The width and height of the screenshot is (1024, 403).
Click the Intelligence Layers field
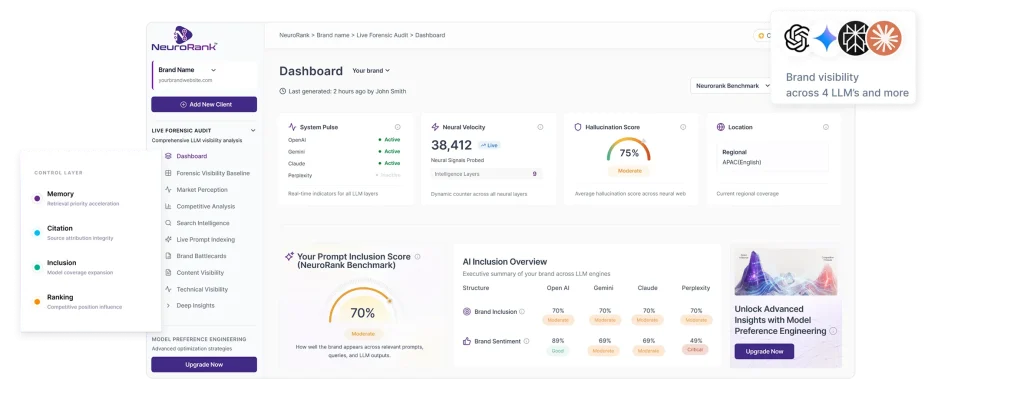tap(487, 174)
